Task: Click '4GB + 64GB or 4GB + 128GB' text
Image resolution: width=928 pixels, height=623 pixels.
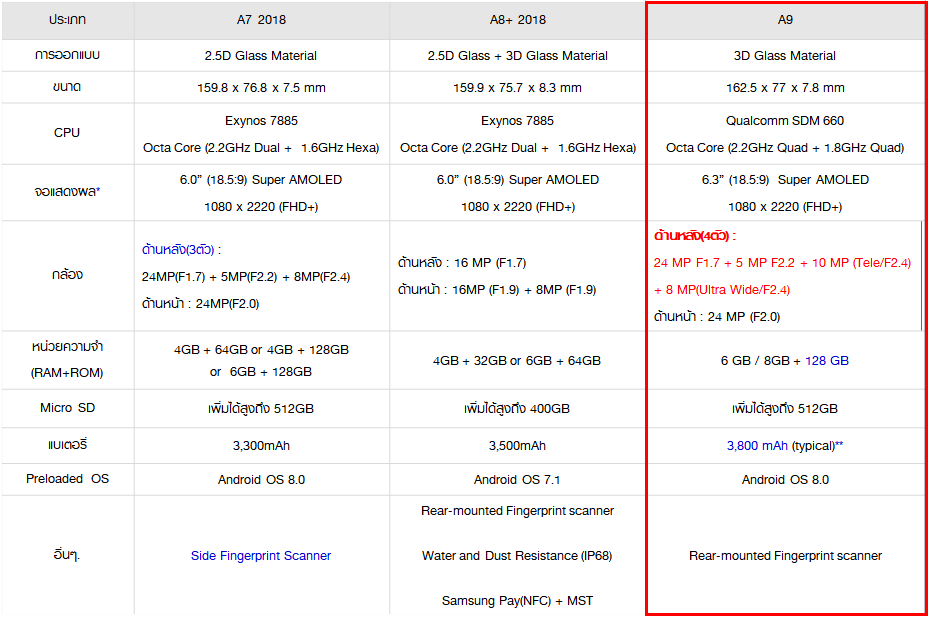Action: 261,350
